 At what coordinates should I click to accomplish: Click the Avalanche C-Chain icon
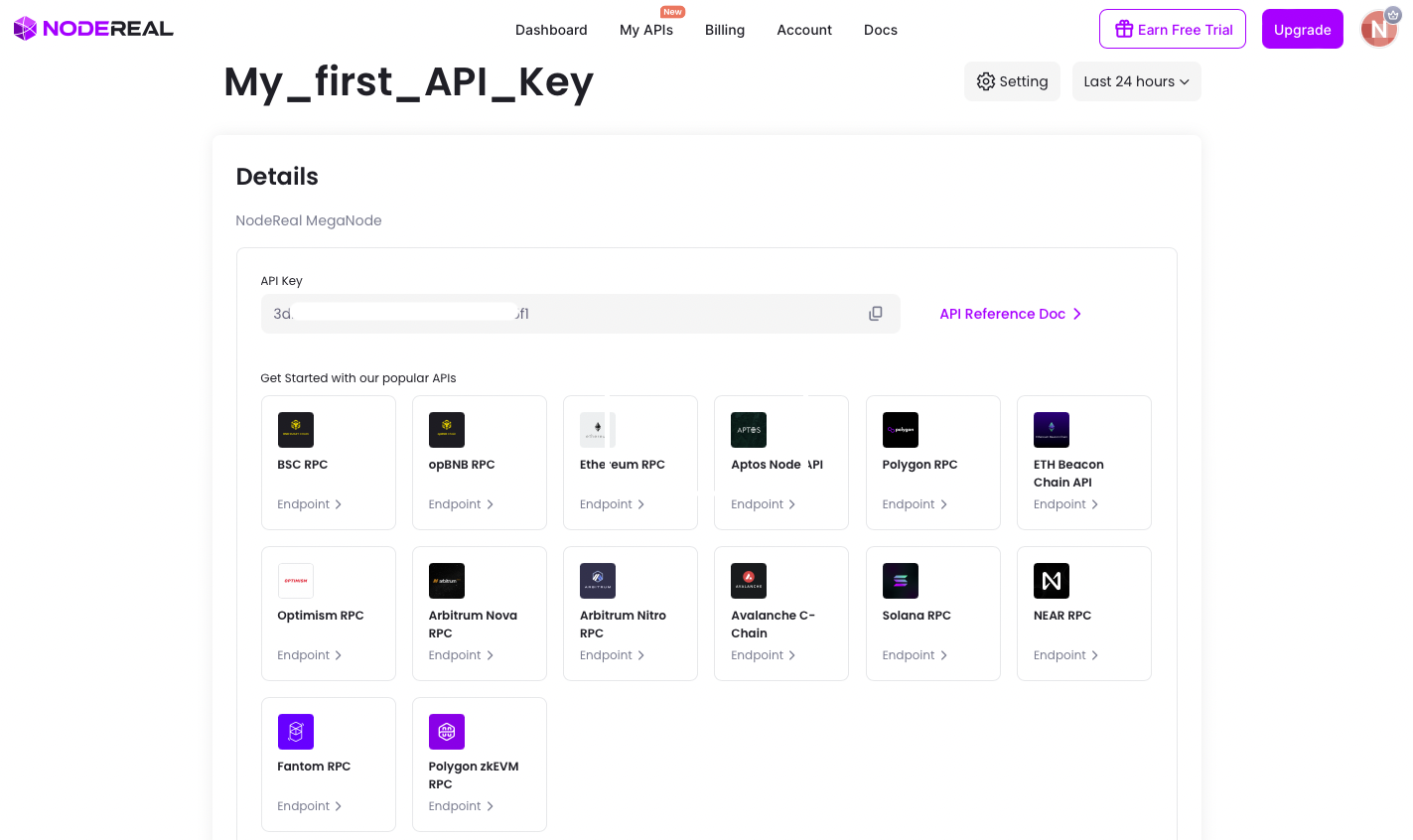click(x=749, y=581)
